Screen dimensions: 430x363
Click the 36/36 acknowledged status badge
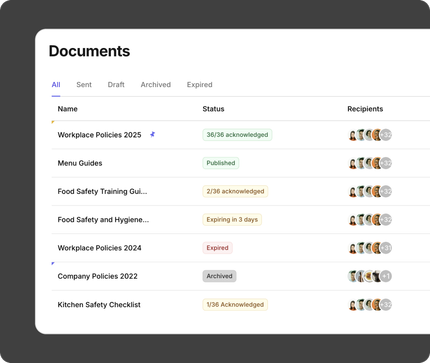237,135
